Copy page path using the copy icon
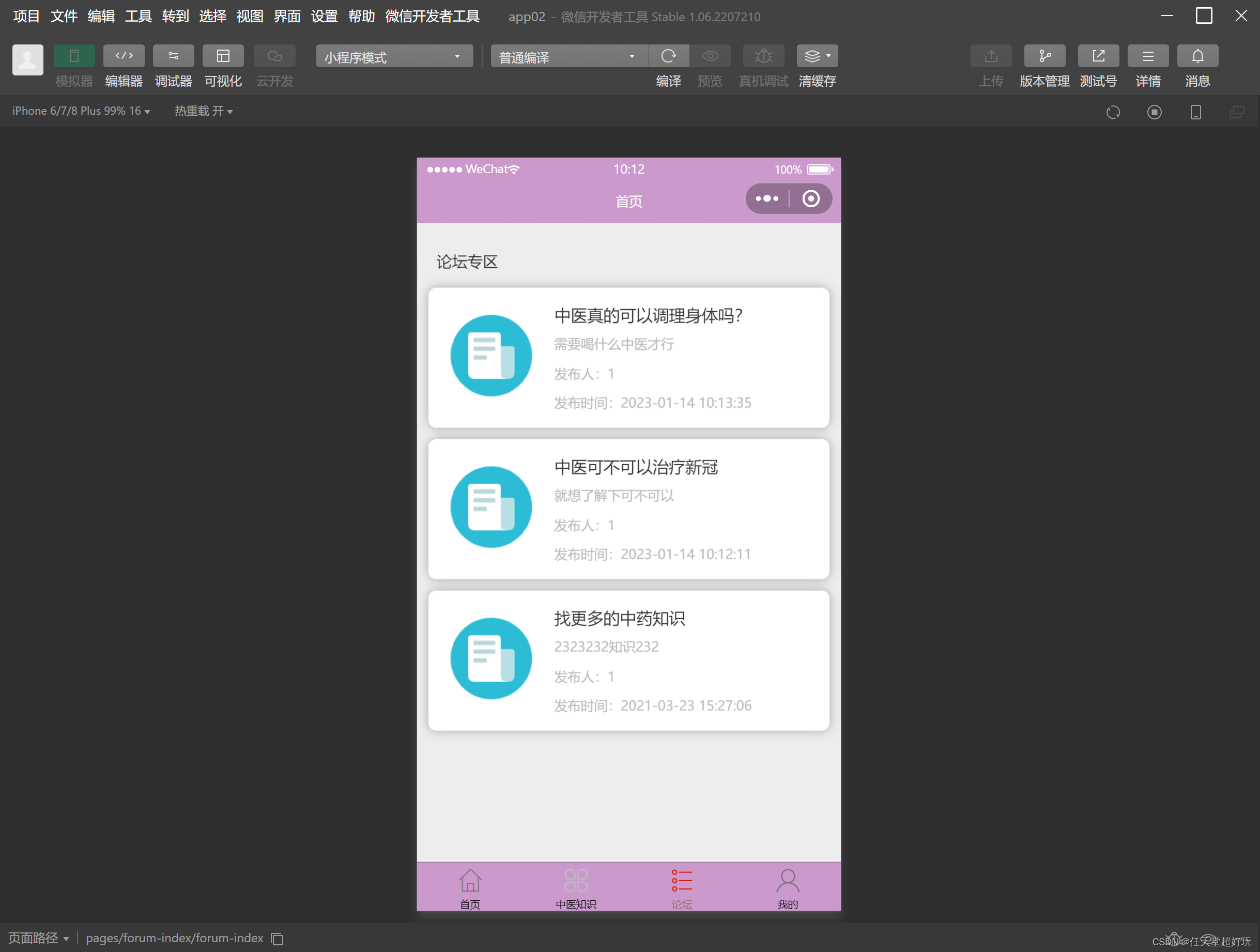The width and height of the screenshot is (1260, 952). click(278, 939)
